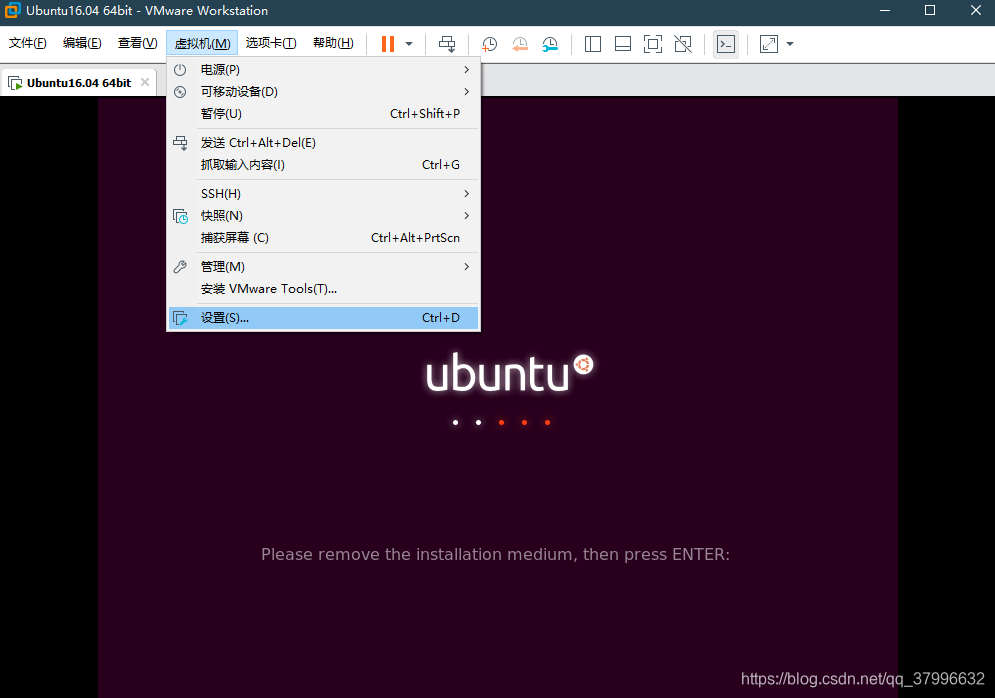Switch to the Ubuntu16.04 64bit tab
This screenshot has height=698, width=995.
click(79, 83)
